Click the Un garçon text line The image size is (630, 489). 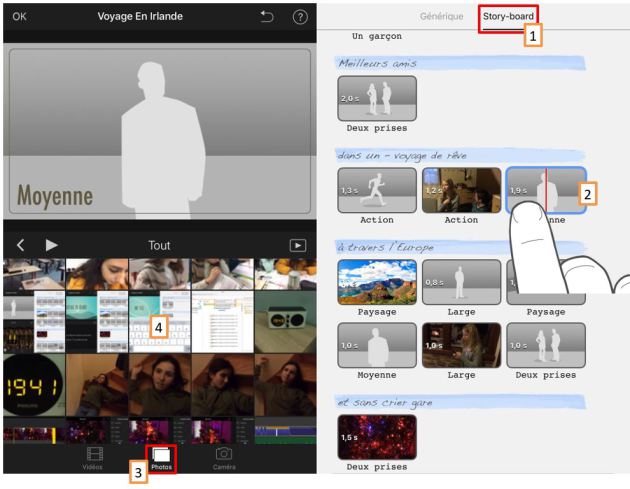[376, 36]
